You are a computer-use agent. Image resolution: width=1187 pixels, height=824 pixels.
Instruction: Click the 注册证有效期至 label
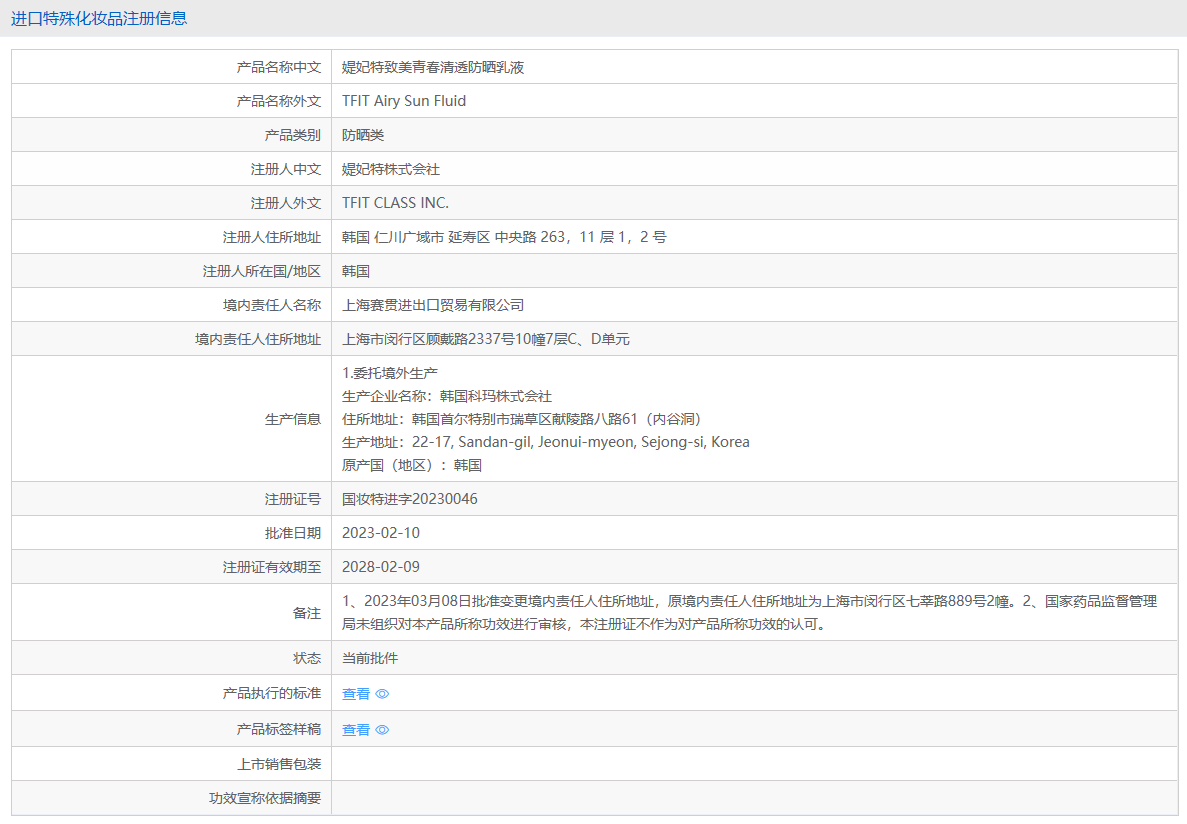coord(272,567)
